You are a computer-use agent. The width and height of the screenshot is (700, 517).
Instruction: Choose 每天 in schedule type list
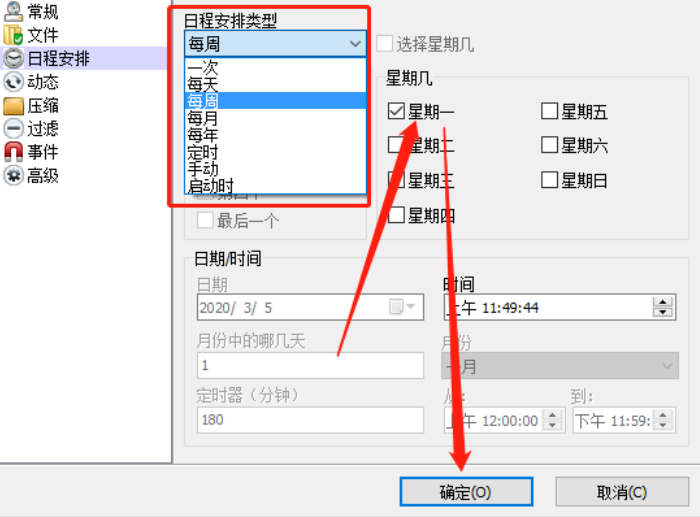point(275,84)
